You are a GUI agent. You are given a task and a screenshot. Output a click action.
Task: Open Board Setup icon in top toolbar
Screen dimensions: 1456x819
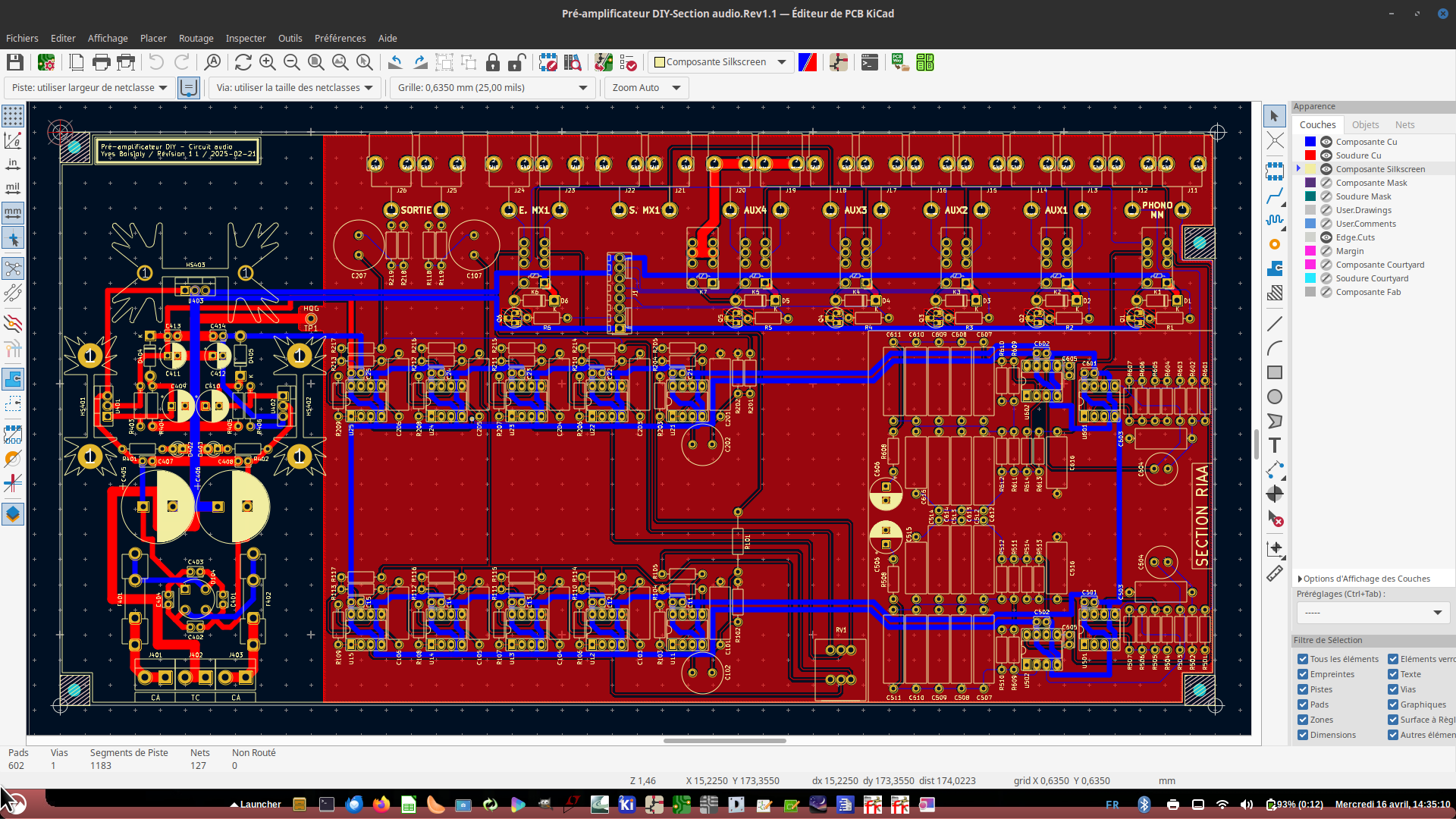coord(46,62)
